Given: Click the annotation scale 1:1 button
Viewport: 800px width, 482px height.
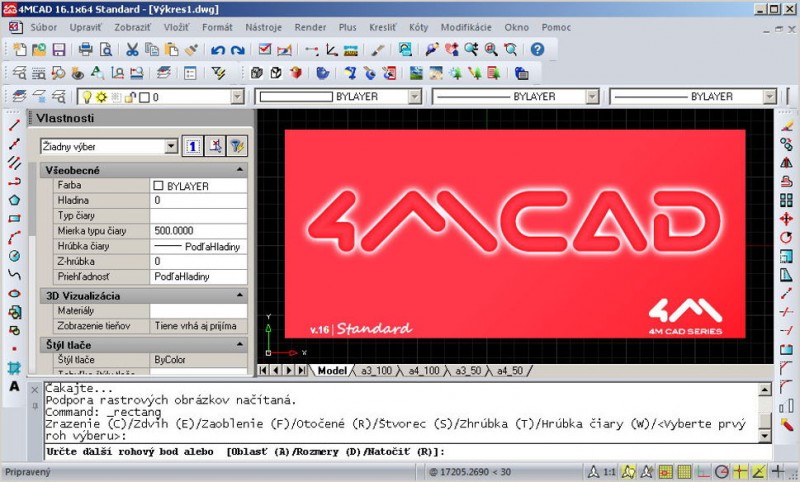Looking at the screenshot, I should click(x=609, y=472).
